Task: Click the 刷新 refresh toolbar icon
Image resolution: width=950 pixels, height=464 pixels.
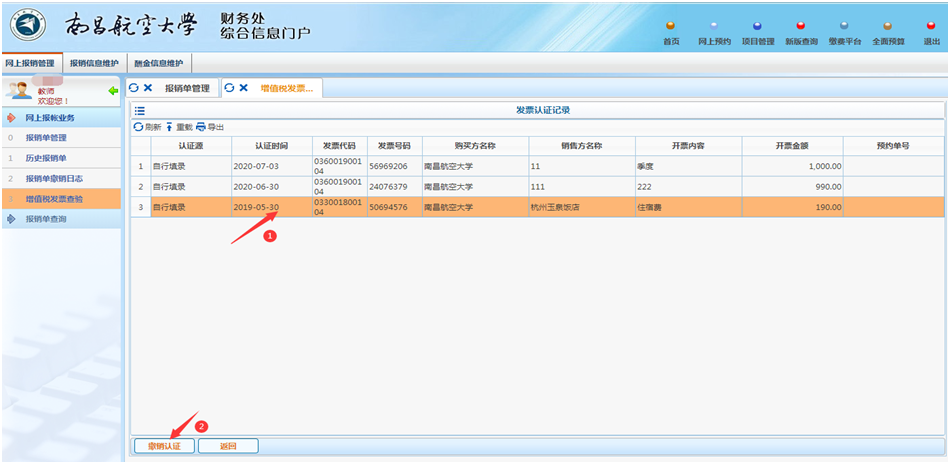Action: (139, 127)
